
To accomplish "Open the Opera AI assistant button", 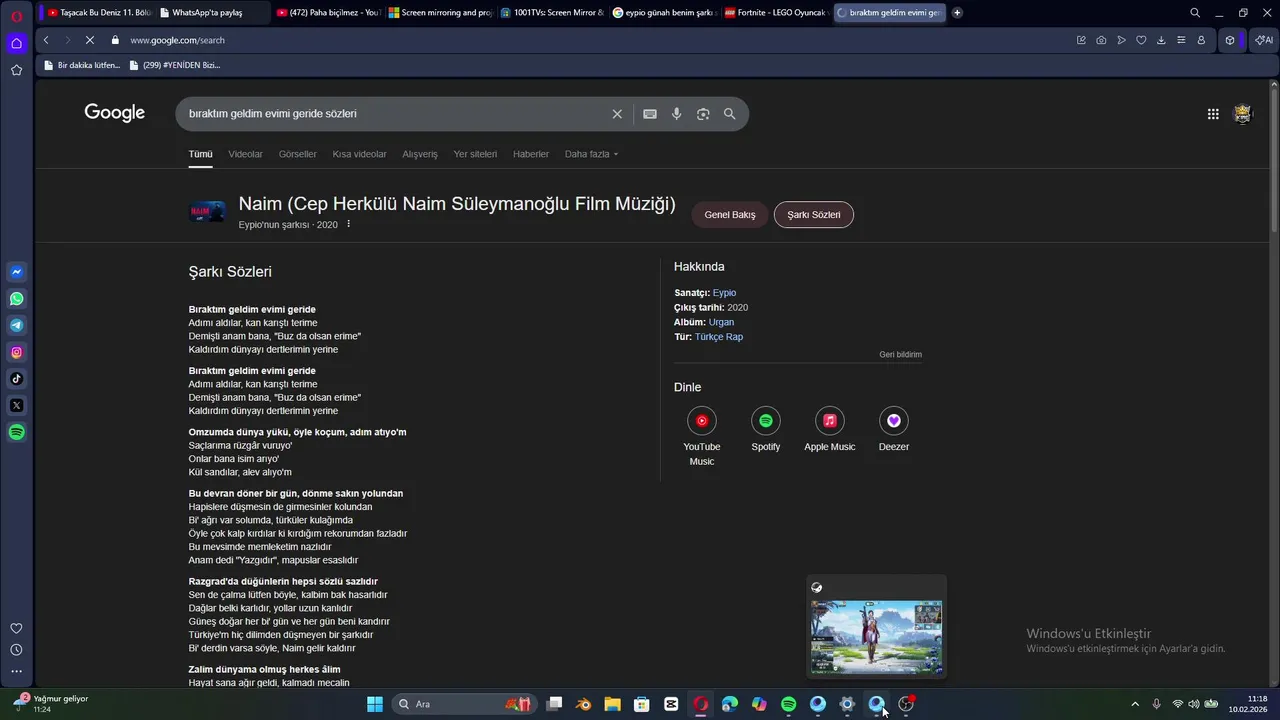I will (1263, 40).
